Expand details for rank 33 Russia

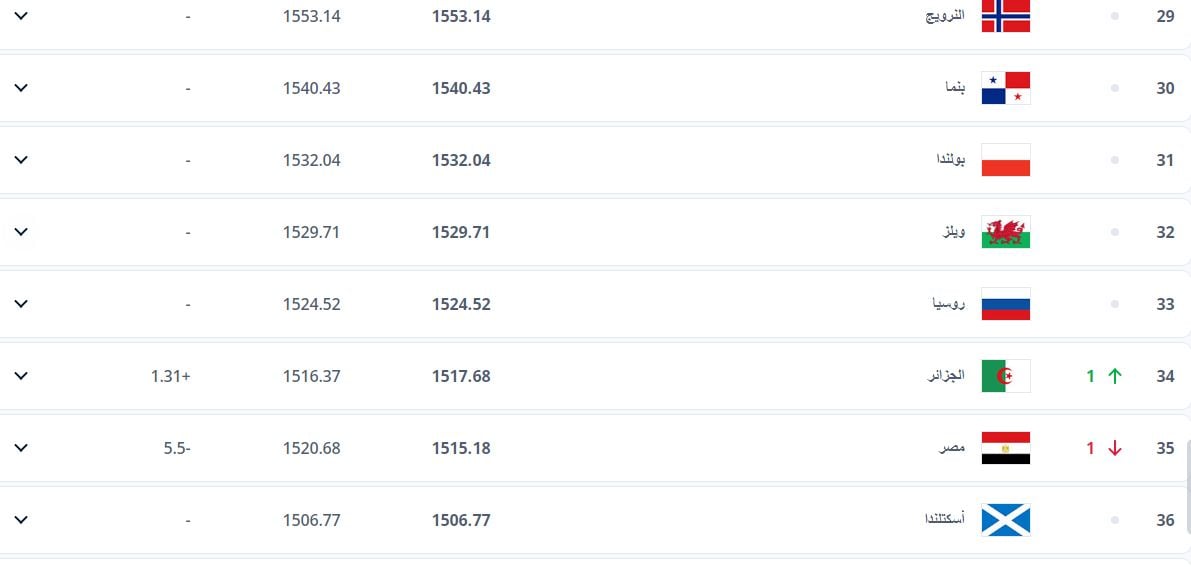[x=21, y=304]
